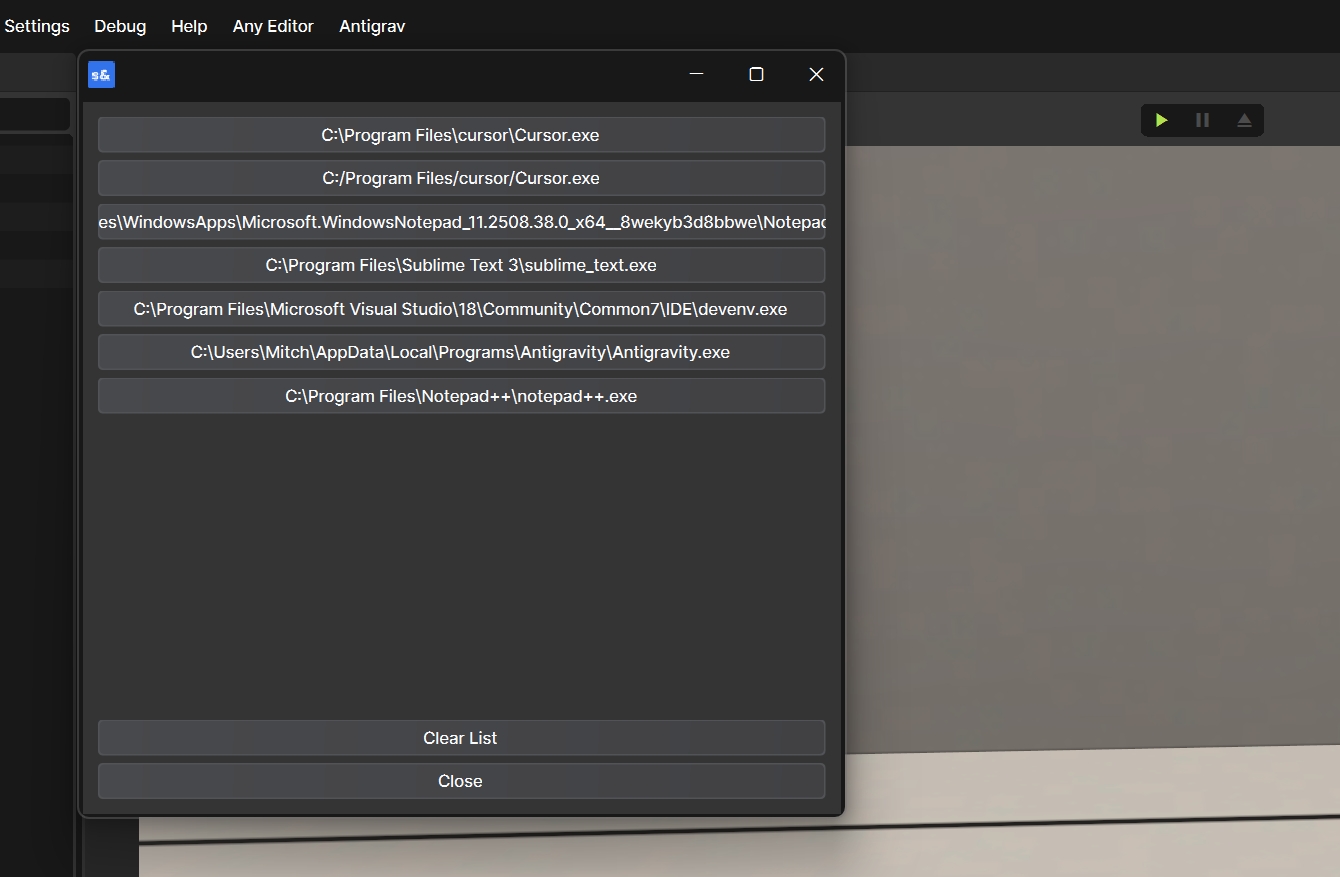1340x877 pixels.
Task: Choose the Antigravity.exe path entry
Action: point(461,352)
